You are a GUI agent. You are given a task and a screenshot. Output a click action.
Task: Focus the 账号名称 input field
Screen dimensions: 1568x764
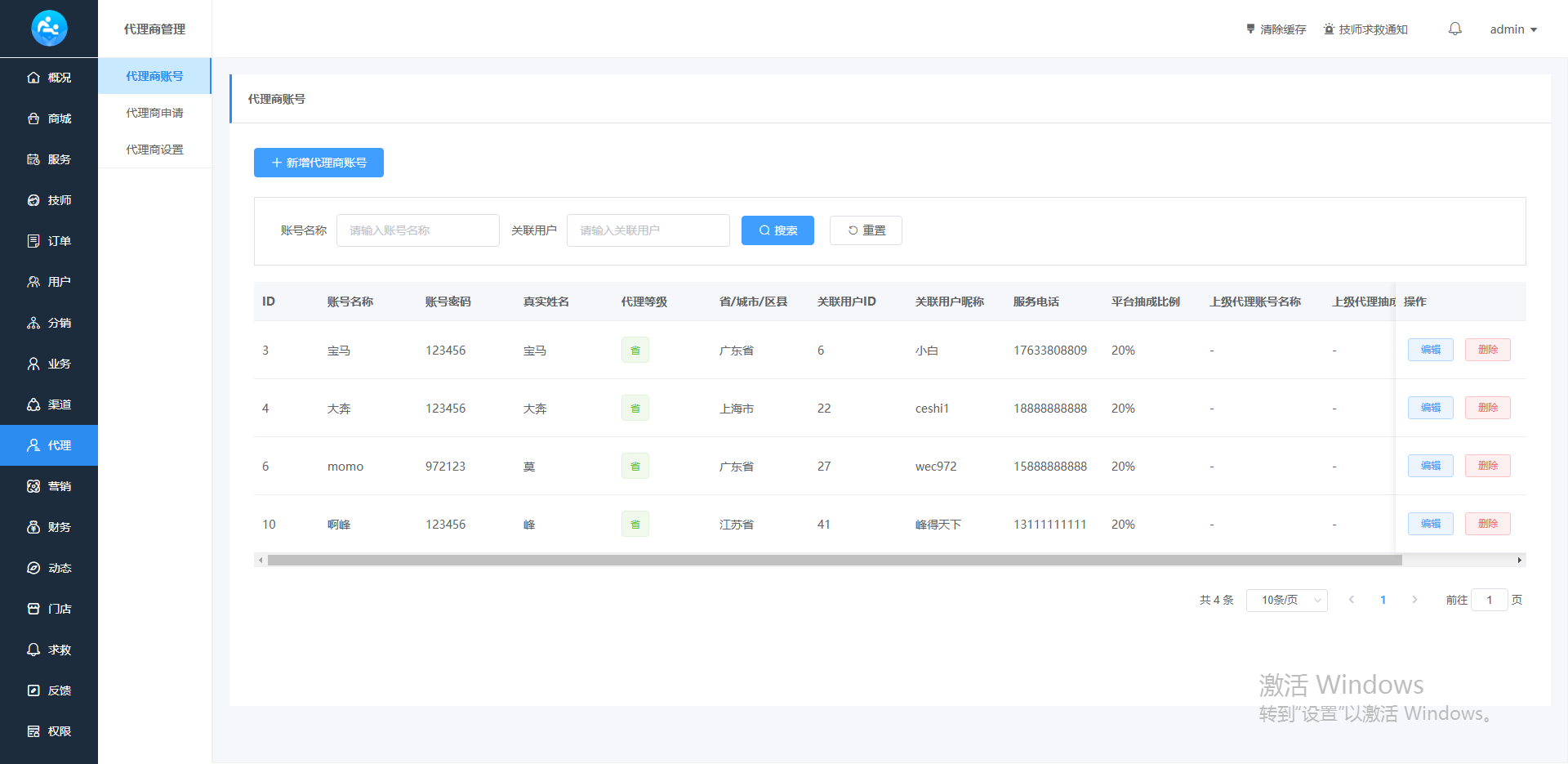[x=417, y=230]
